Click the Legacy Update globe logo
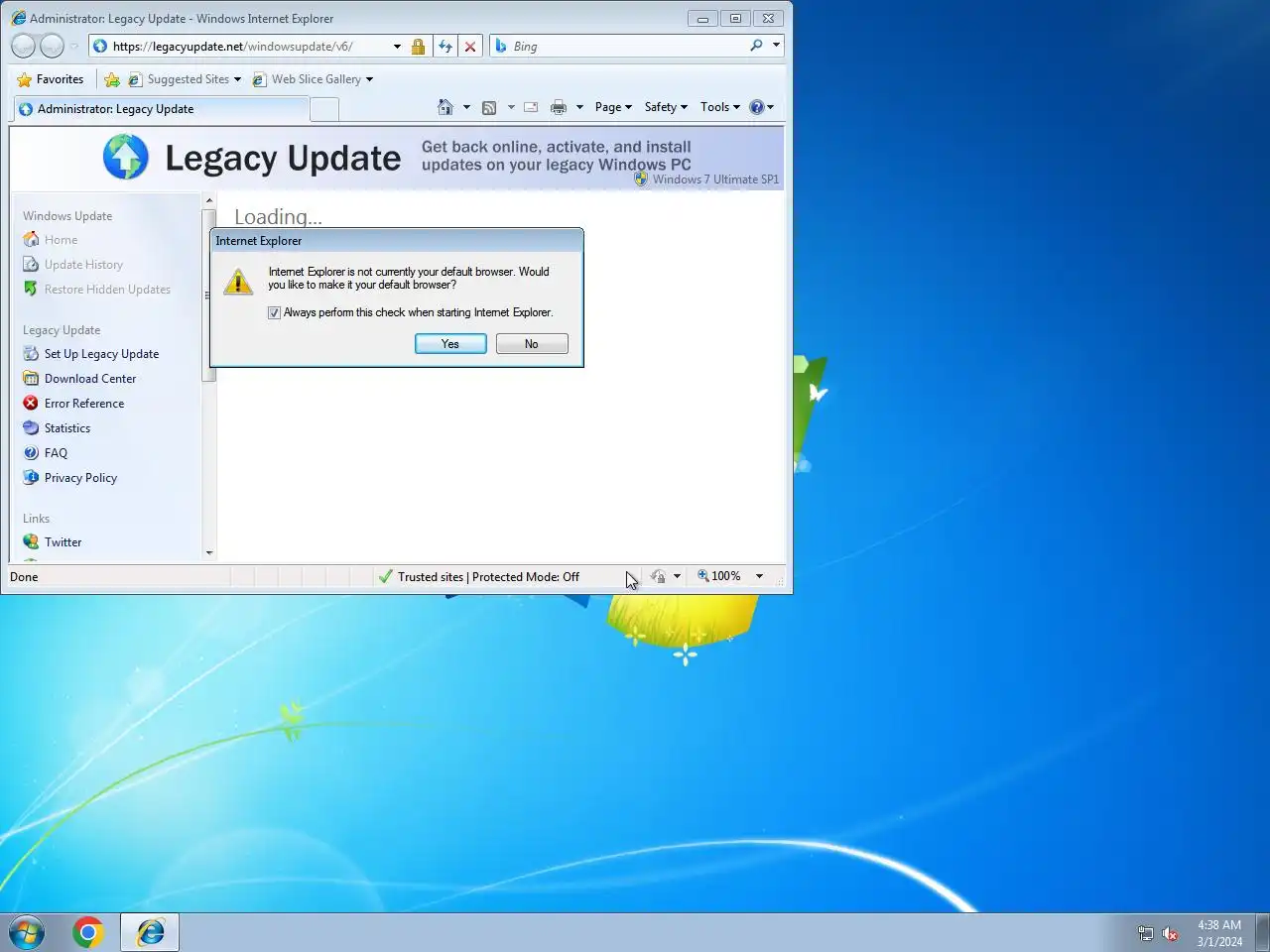This screenshot has width=1270, height=952. point(126,158)
